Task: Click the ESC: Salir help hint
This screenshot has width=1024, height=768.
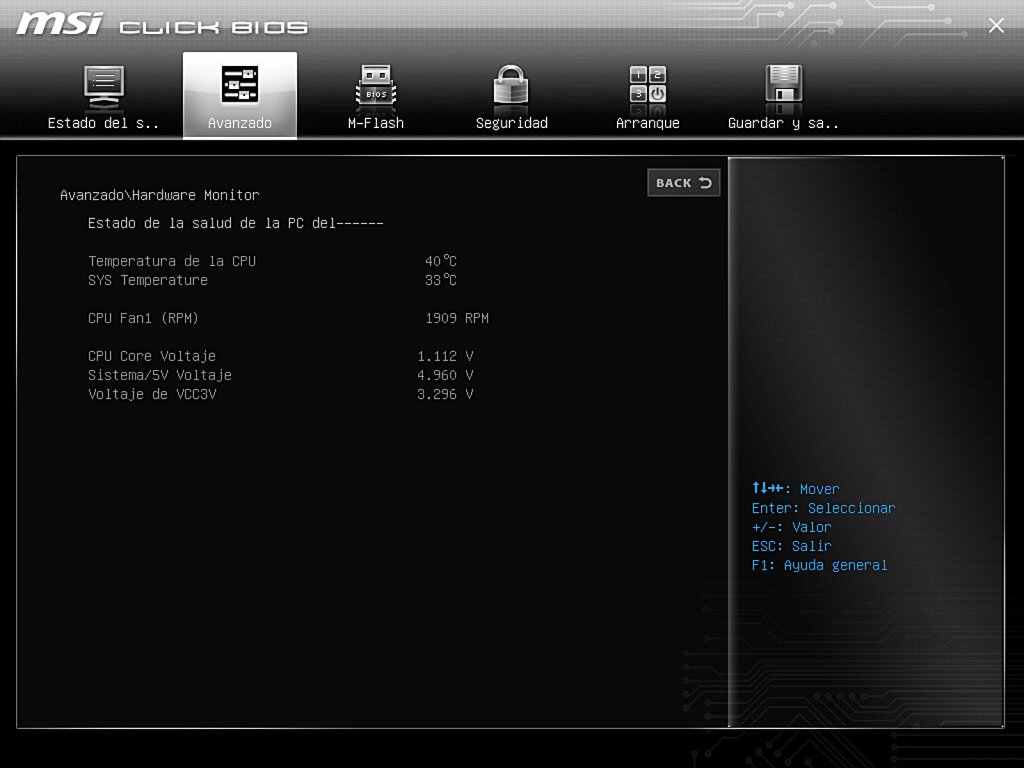Action: (792, 546)
